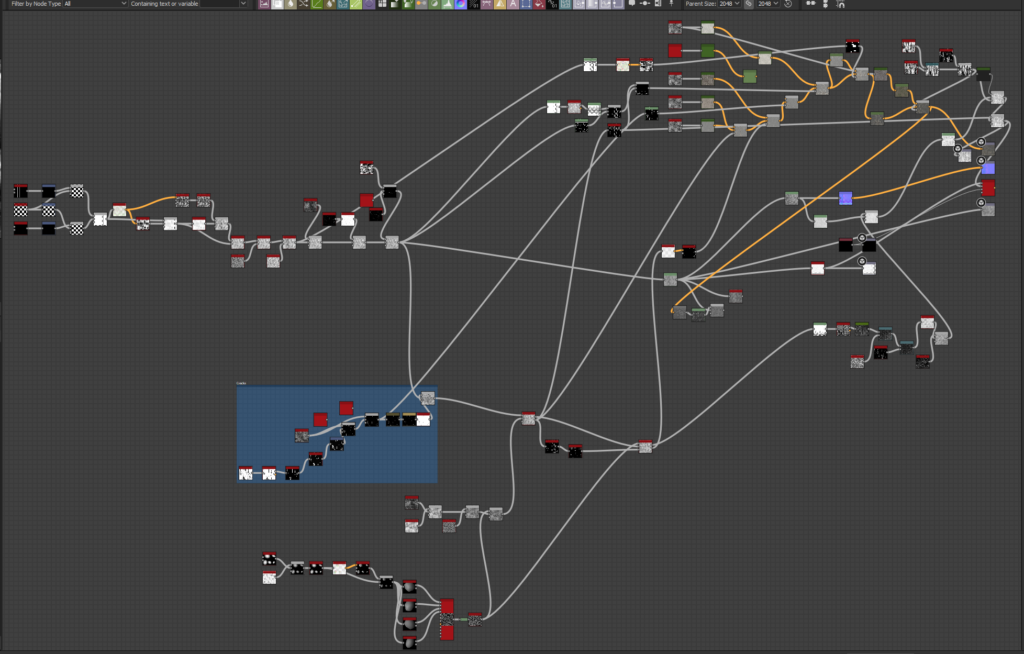Add a Warp node from the toolbar
This screenshot has width=1024, height=654.
tap(564, 4)
